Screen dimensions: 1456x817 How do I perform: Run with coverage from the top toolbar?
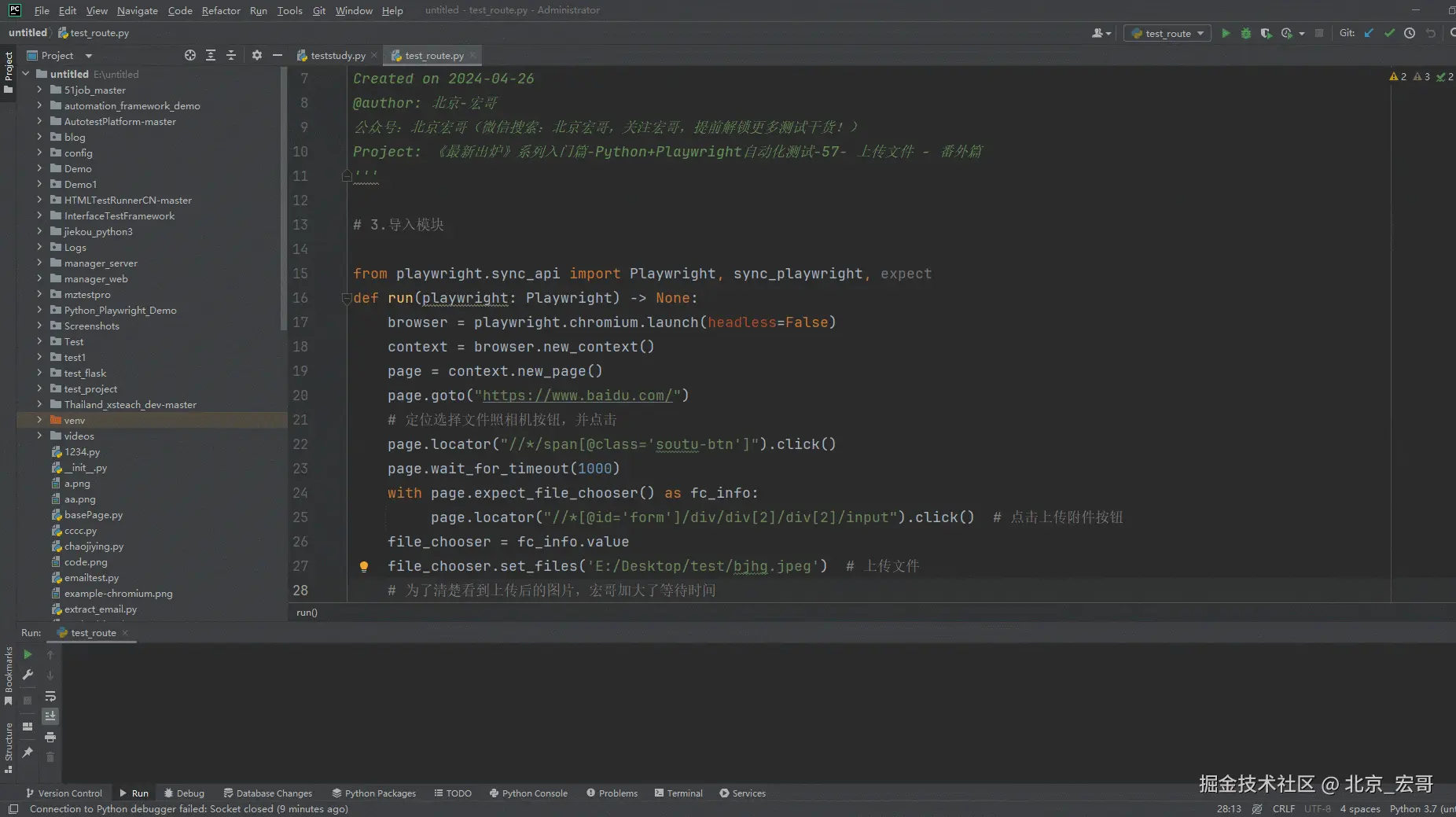(x=1266, y=33)
